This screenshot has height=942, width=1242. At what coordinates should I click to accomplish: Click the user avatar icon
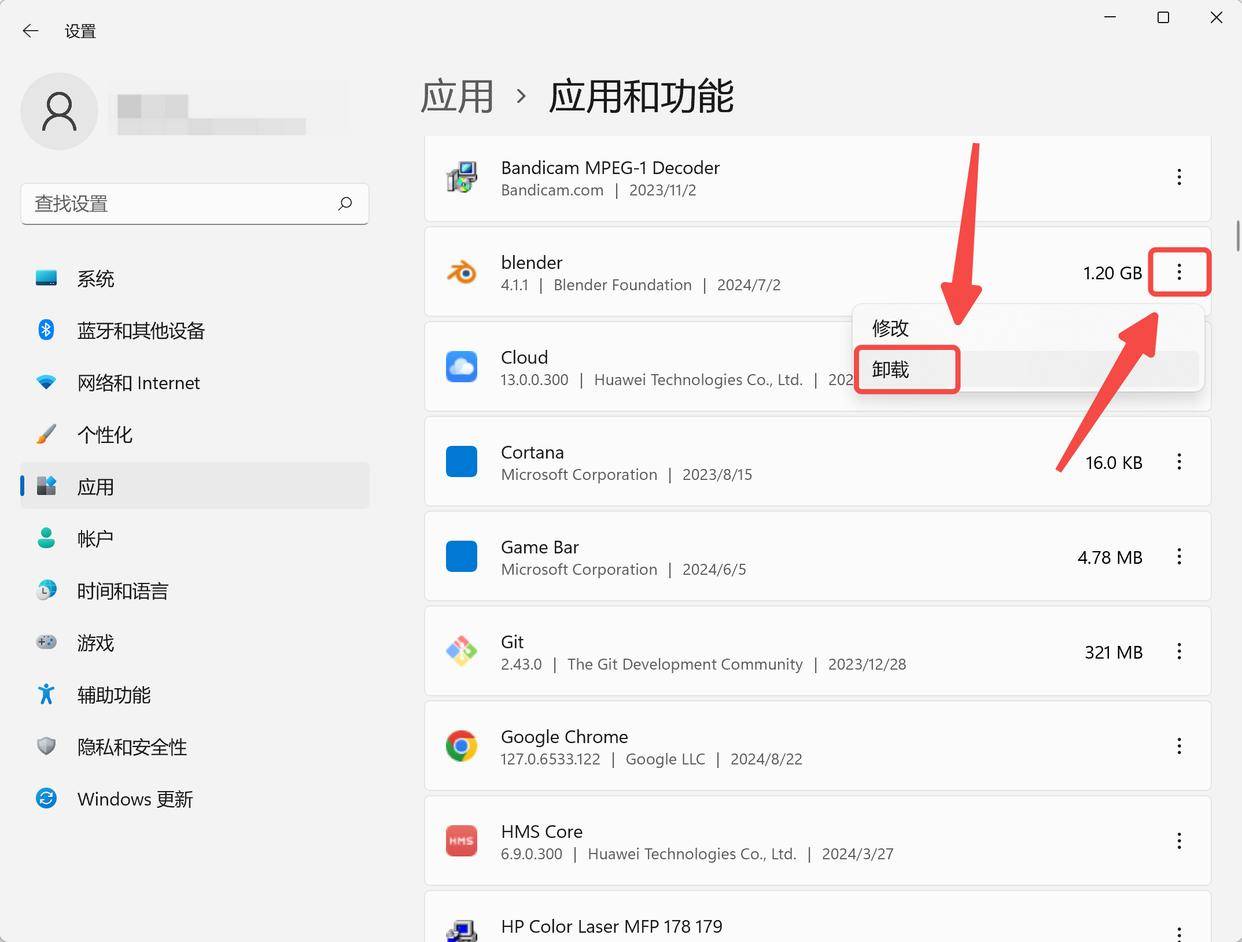(x=59, y=111)
